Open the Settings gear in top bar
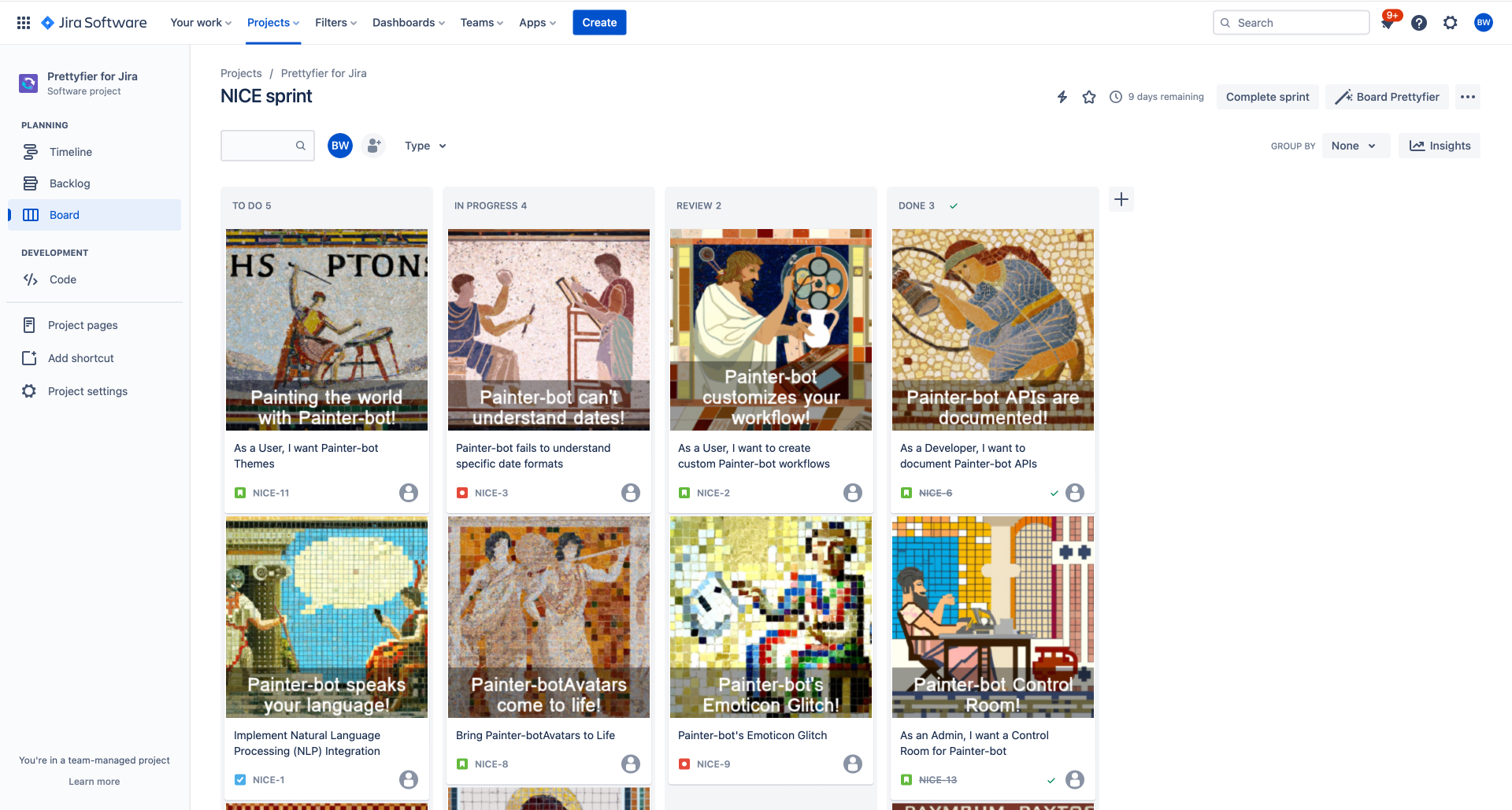Image resolution: width=1512 pixels, height=810 pixels. tap(1451, 23)
